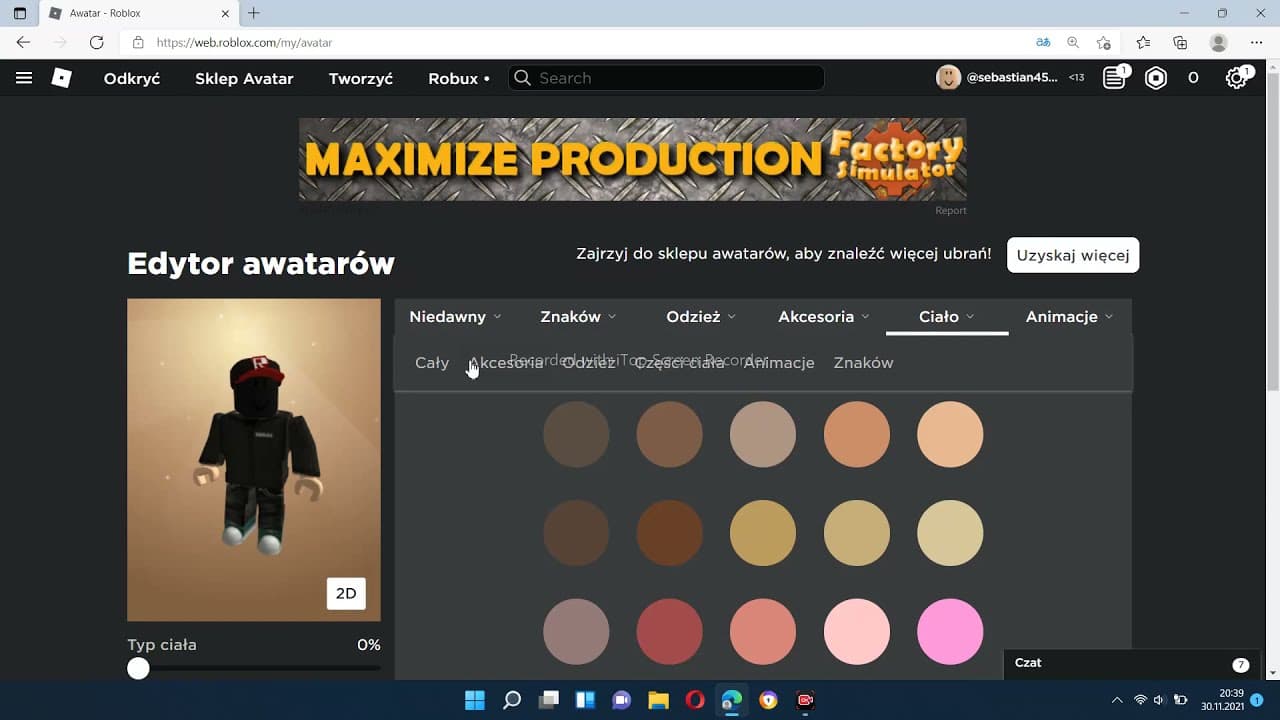The image size is (1280, 720).
Task: Open the screen recorder taskbar icon
Action: (x=805, y=700)
